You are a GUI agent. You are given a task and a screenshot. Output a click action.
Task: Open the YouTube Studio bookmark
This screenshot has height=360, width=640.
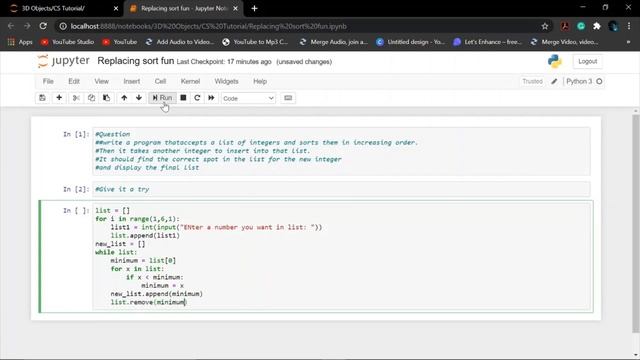[68, 42]
